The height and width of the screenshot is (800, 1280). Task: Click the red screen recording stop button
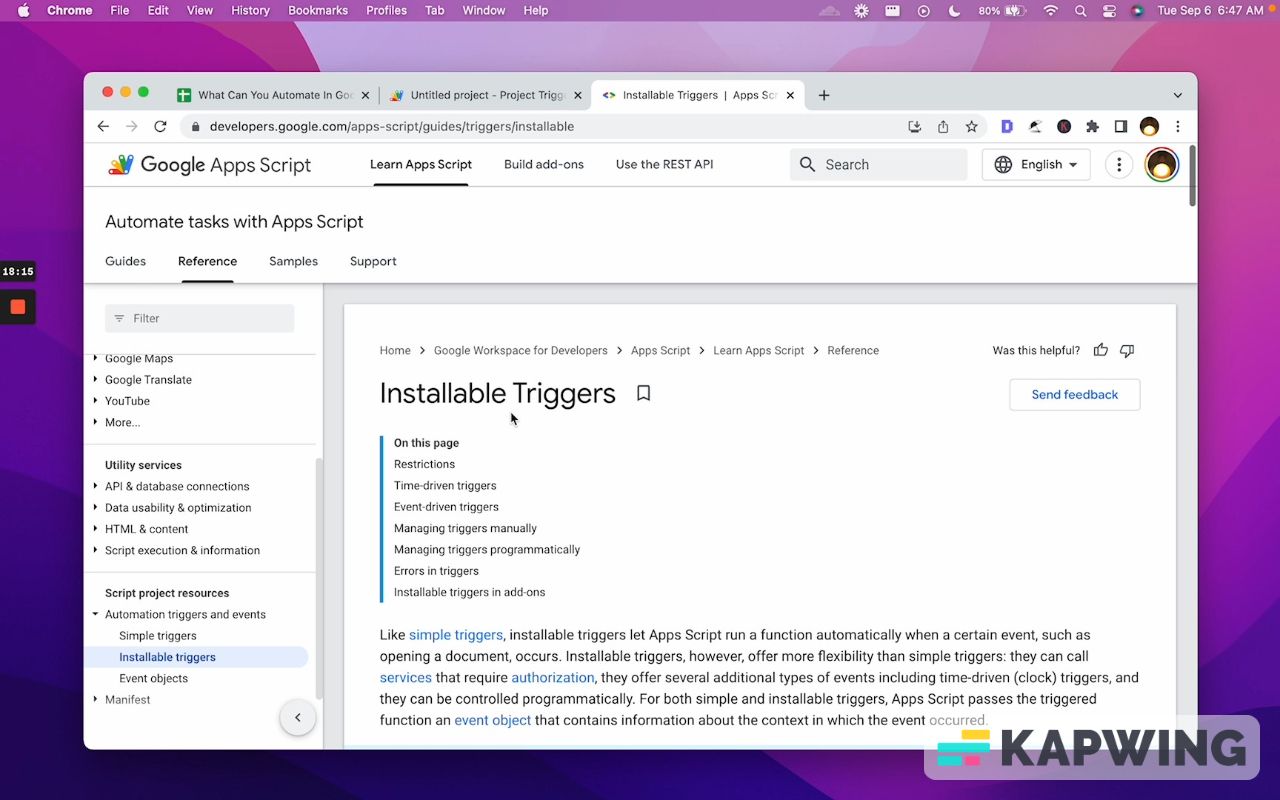click(18, 307)
